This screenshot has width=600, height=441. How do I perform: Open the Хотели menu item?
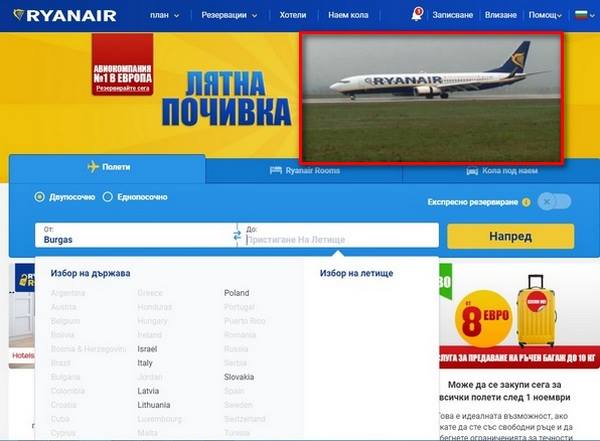pyautogui.click(x=293, y=15)
